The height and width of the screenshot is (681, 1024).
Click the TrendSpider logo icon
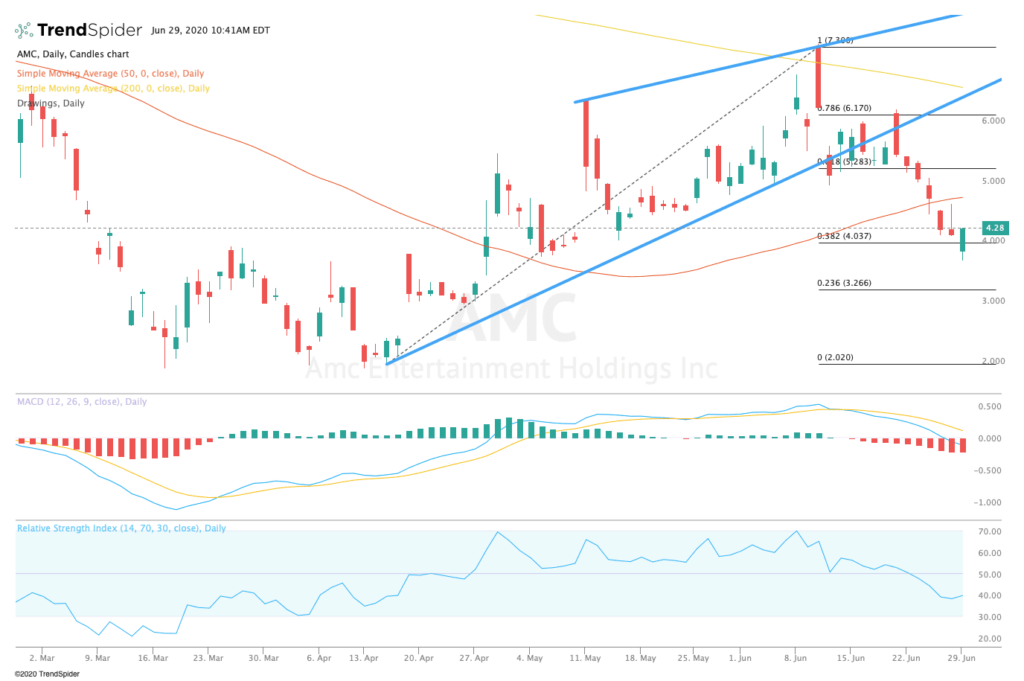click(24, 30)
